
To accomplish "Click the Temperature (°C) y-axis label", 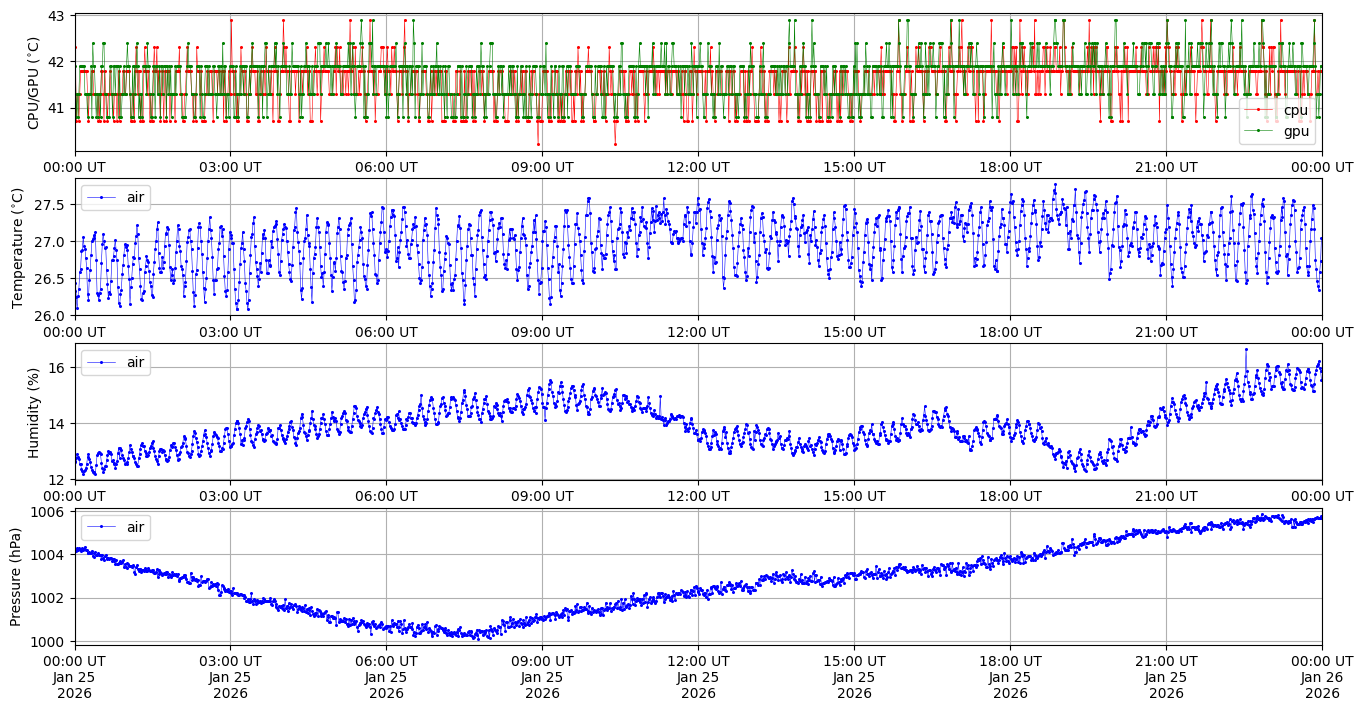I will [17, 247].
